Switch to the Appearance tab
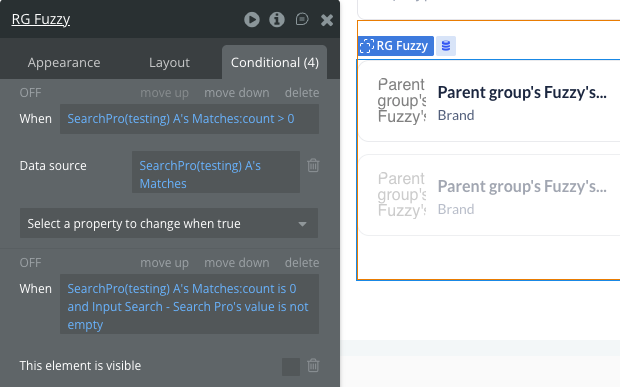This screenshot has width=620, height=387. [64, 62]
